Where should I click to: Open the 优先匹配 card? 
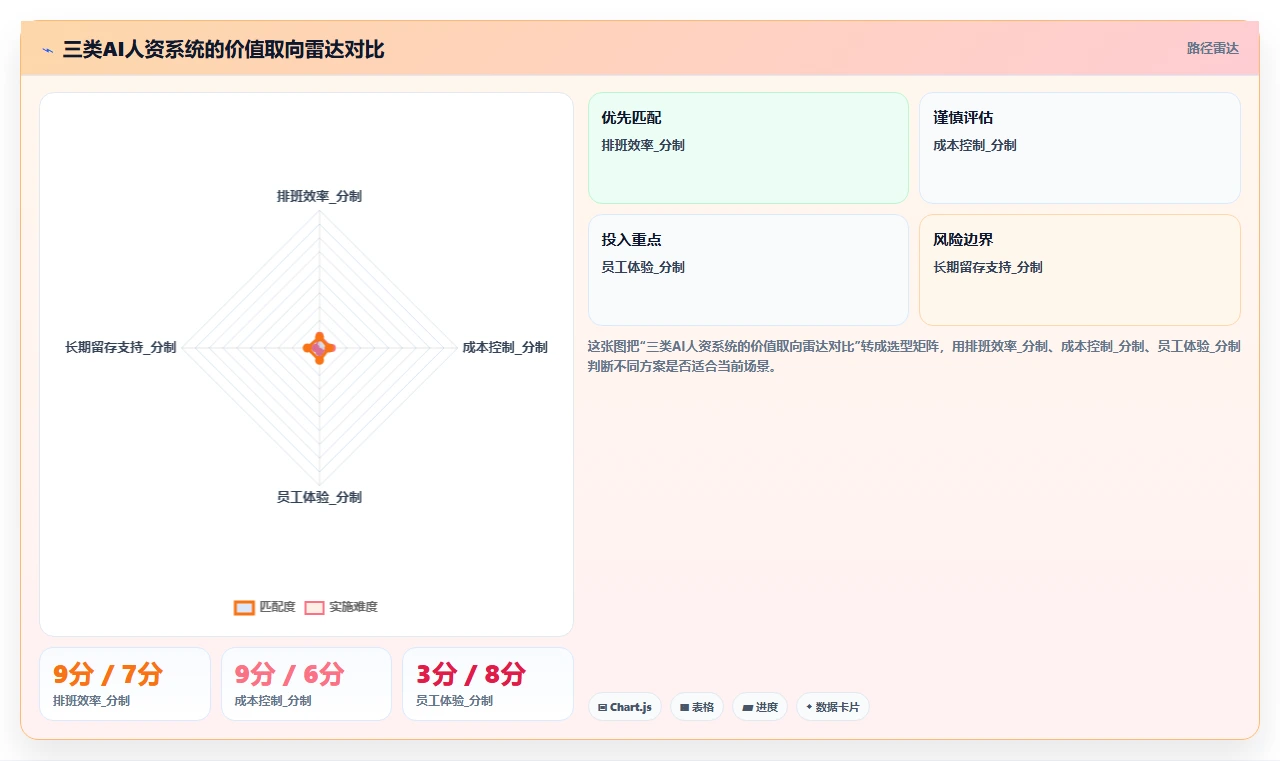(x=748, y=148)
